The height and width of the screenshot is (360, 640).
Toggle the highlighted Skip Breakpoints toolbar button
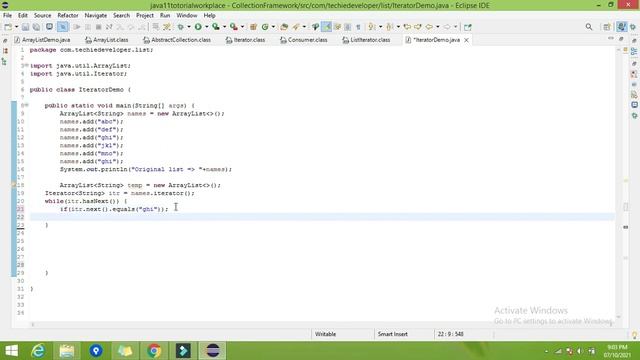coord(62,27)
